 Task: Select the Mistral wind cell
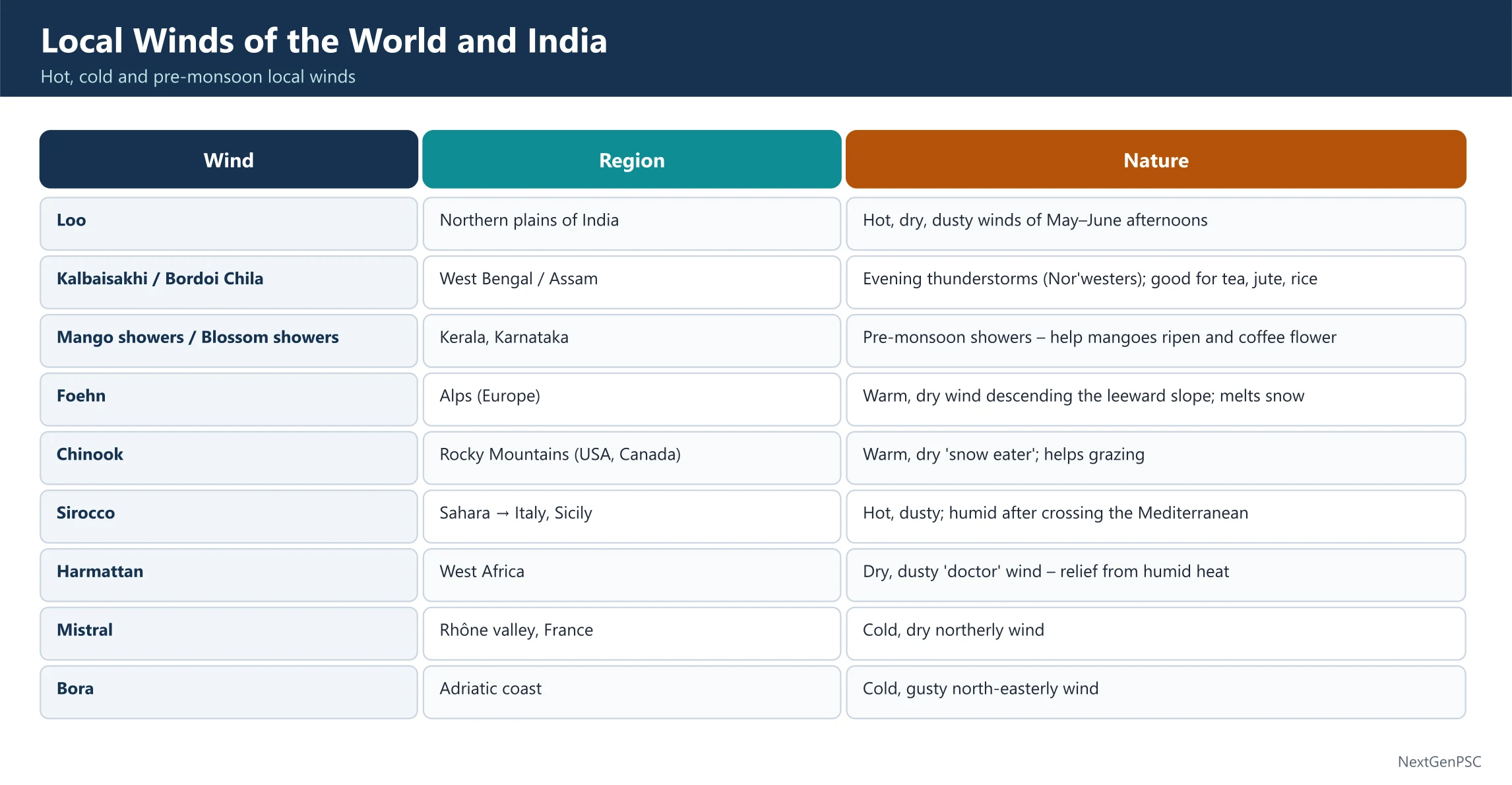pos(229,634)
